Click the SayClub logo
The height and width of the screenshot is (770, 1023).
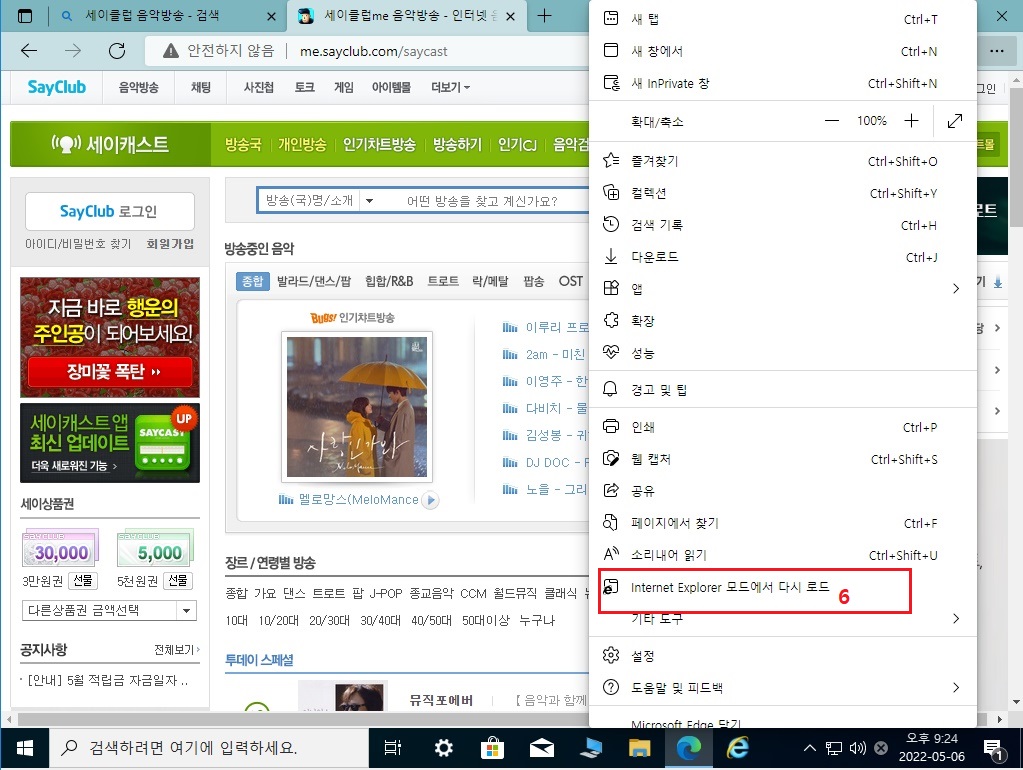(57, 87)
